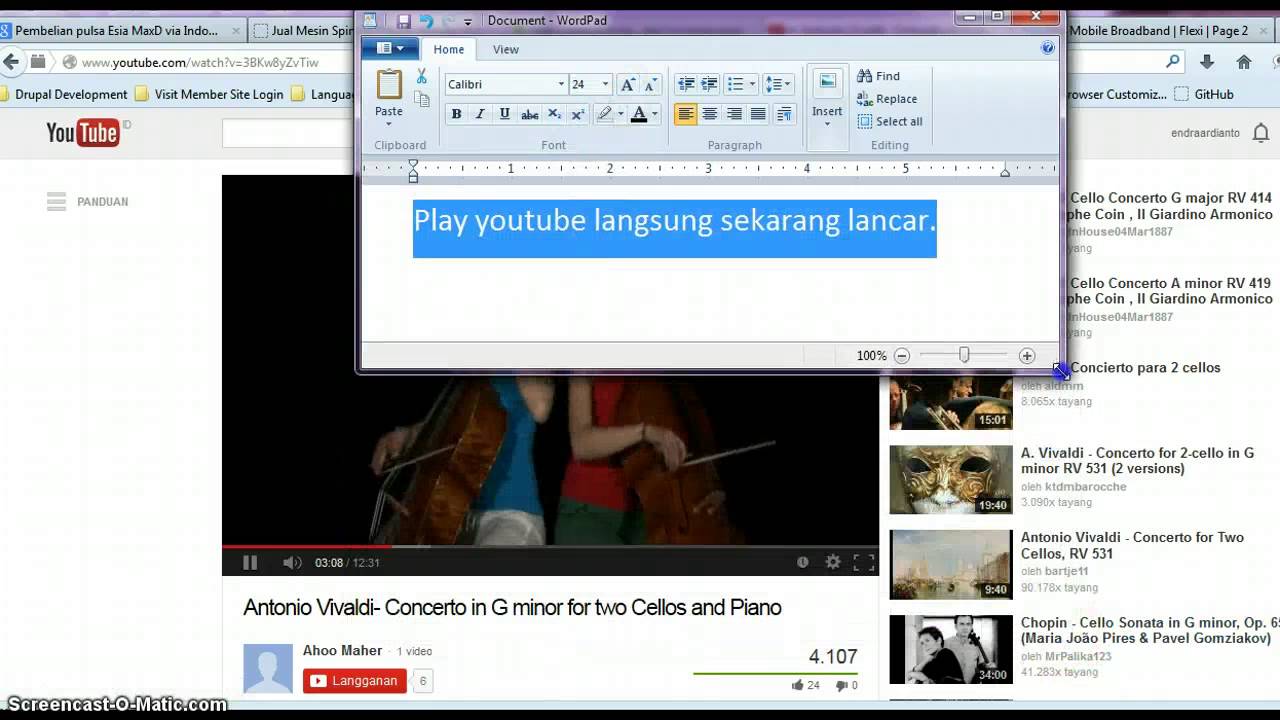Image resolution: width=1280 pixels, height=720 pixels.
Task: Open the text highlight color dropdown arrow
Action: (620, 114)
